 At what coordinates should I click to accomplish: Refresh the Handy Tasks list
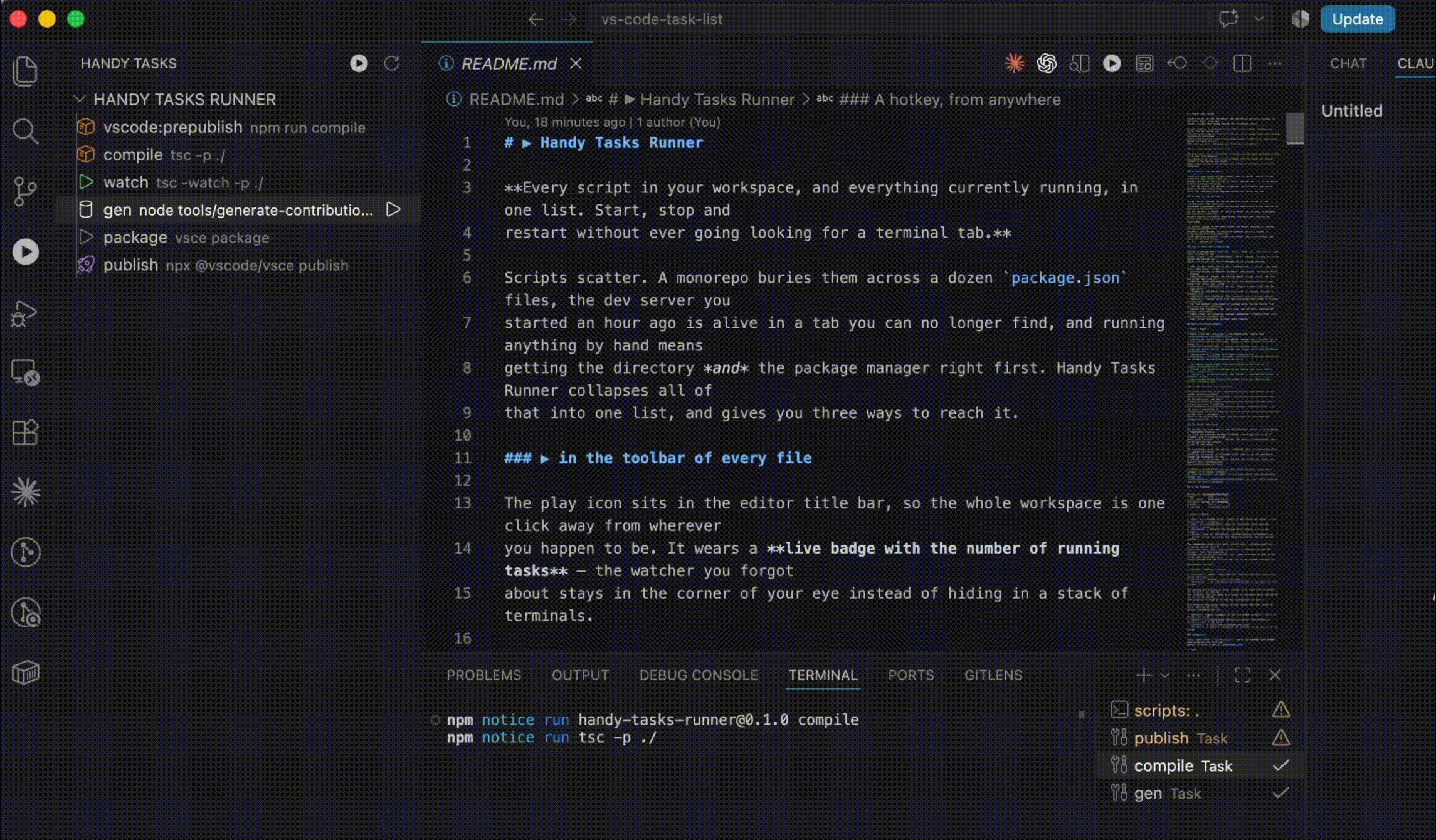(x=392, y=63)
